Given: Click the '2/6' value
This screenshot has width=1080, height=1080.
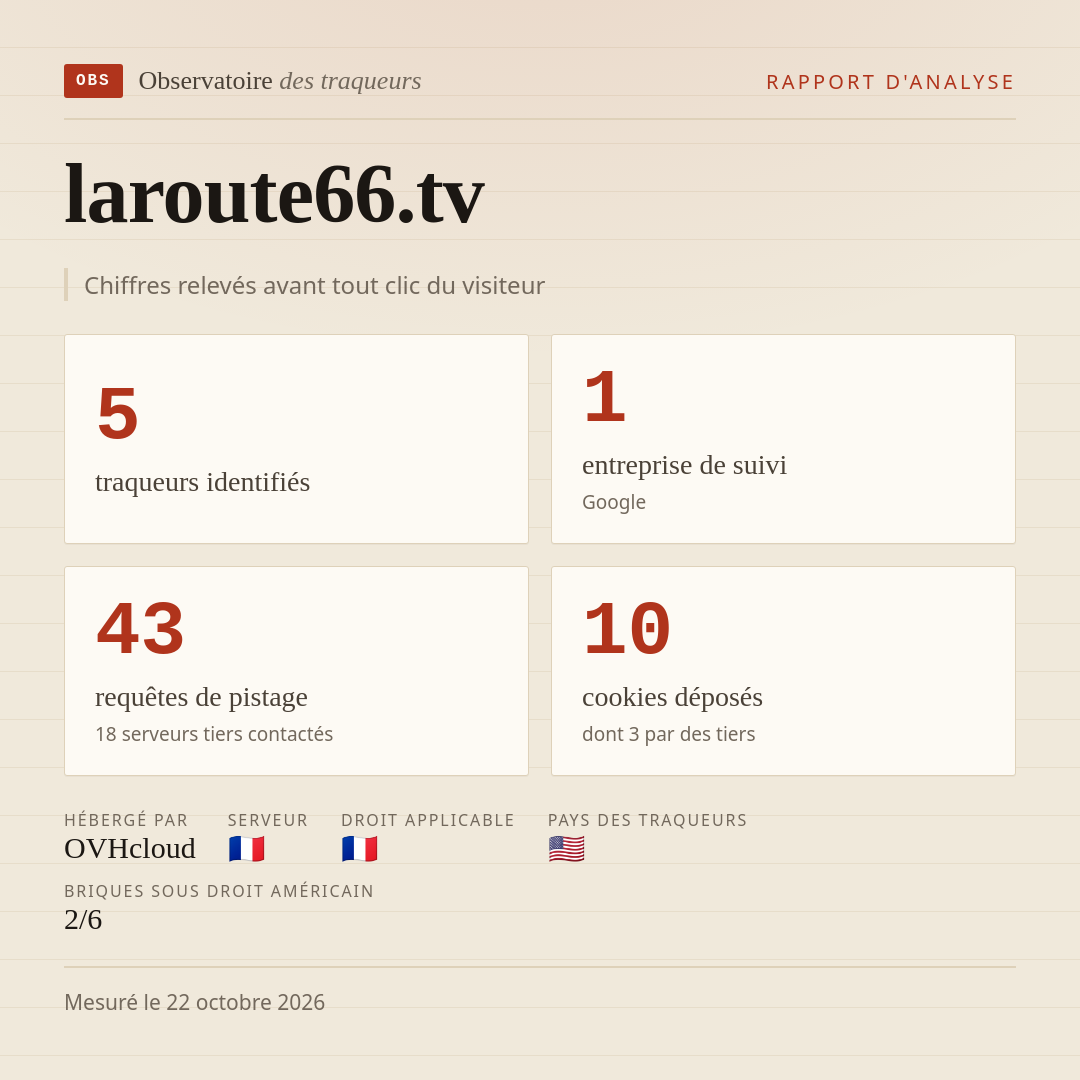Looking at the screenshot, I should 83,920.
